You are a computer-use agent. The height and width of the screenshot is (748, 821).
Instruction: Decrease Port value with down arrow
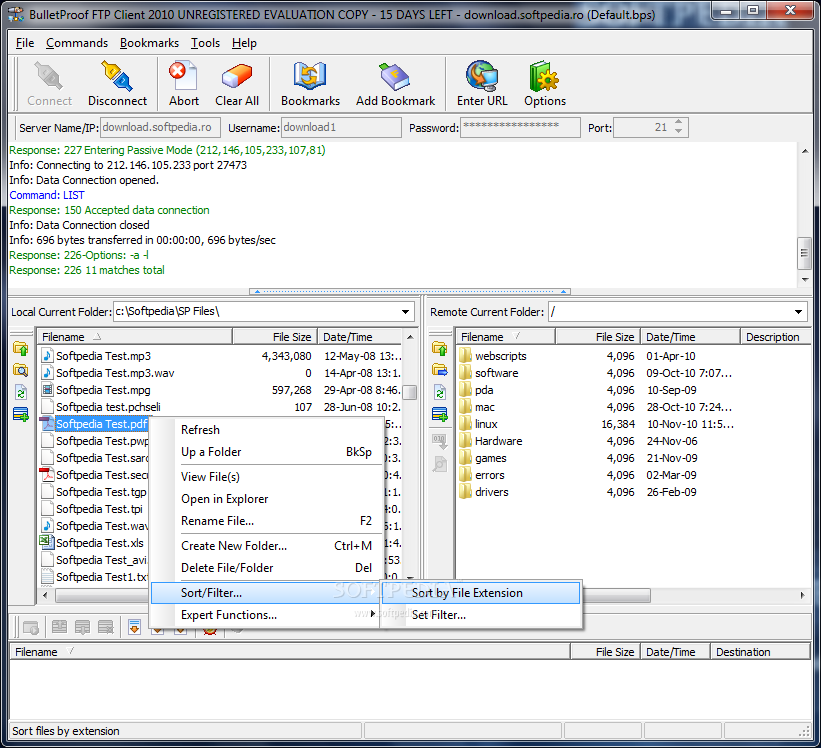tap(679, 131)
